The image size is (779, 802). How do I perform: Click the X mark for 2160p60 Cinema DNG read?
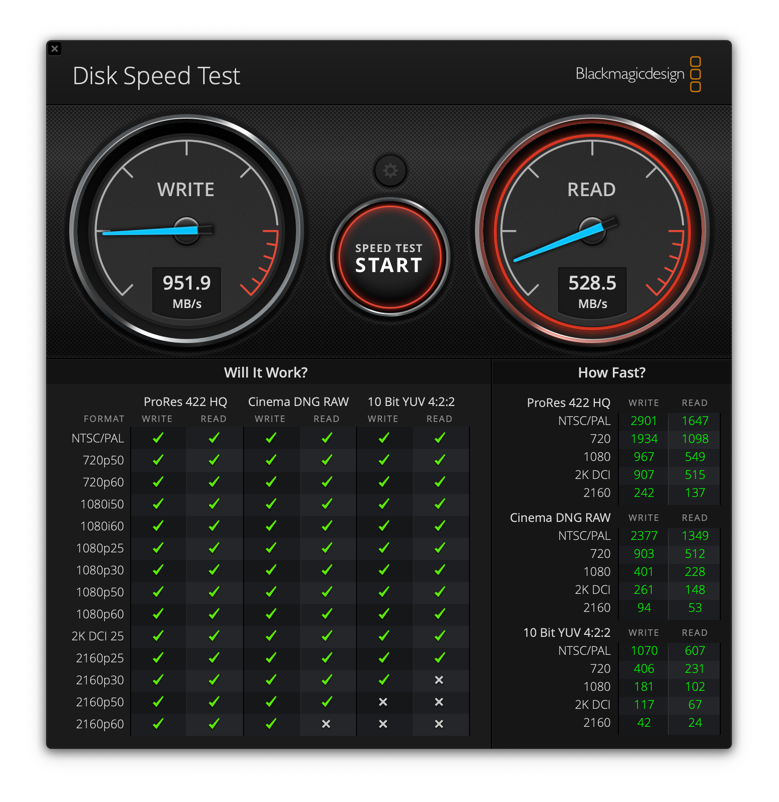326,724
